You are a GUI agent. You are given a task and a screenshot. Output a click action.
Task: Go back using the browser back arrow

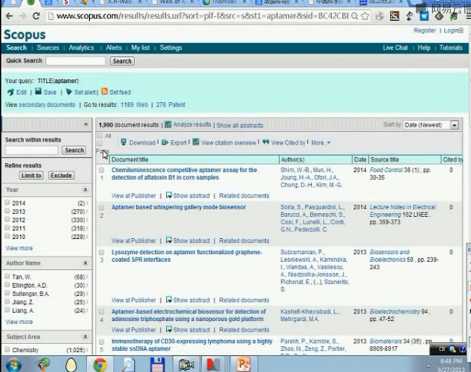pyautogui.click(x=9, y=16)
